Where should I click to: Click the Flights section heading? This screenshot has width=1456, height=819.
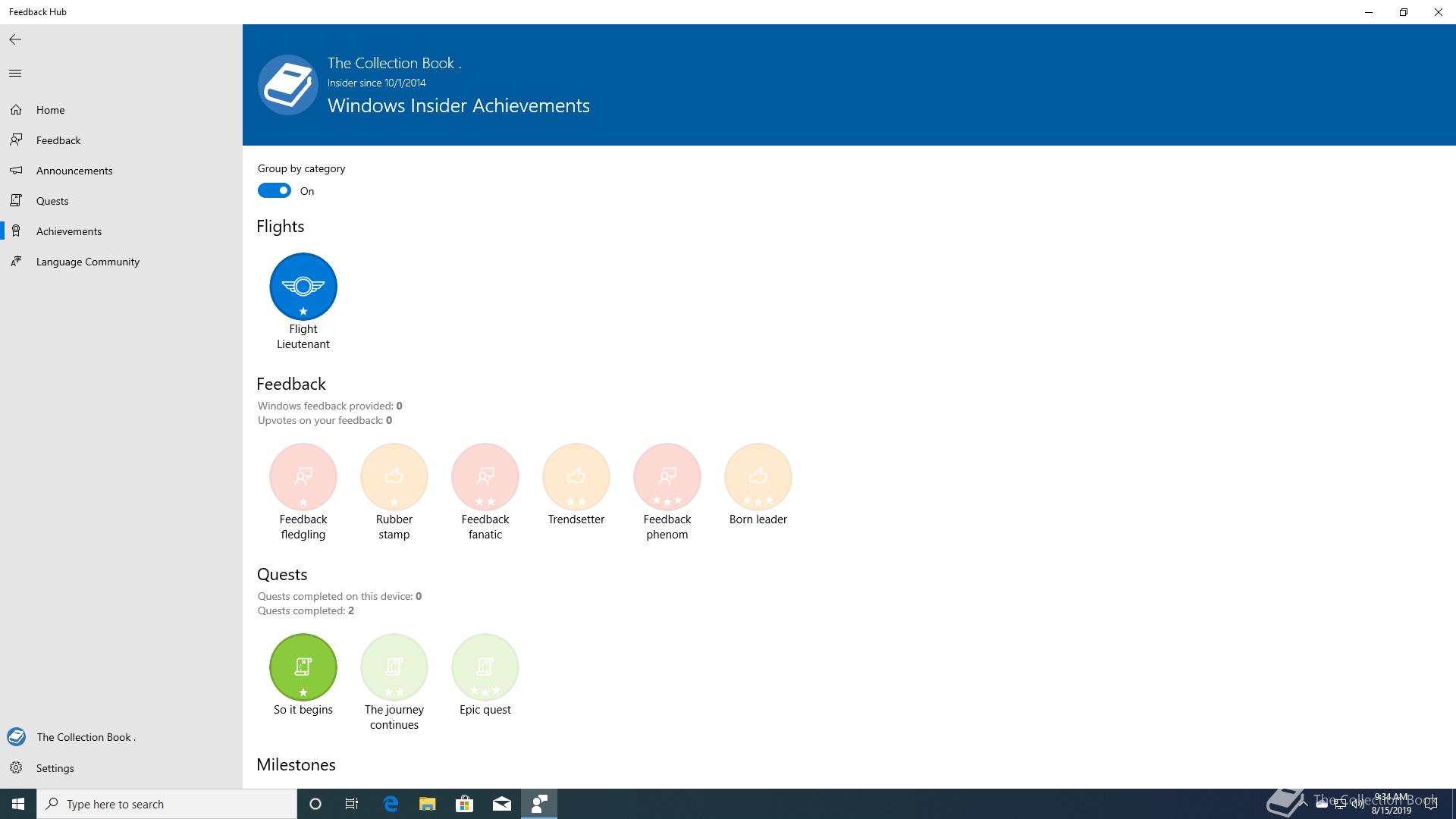pyautogui.click(x=281, y=227)
